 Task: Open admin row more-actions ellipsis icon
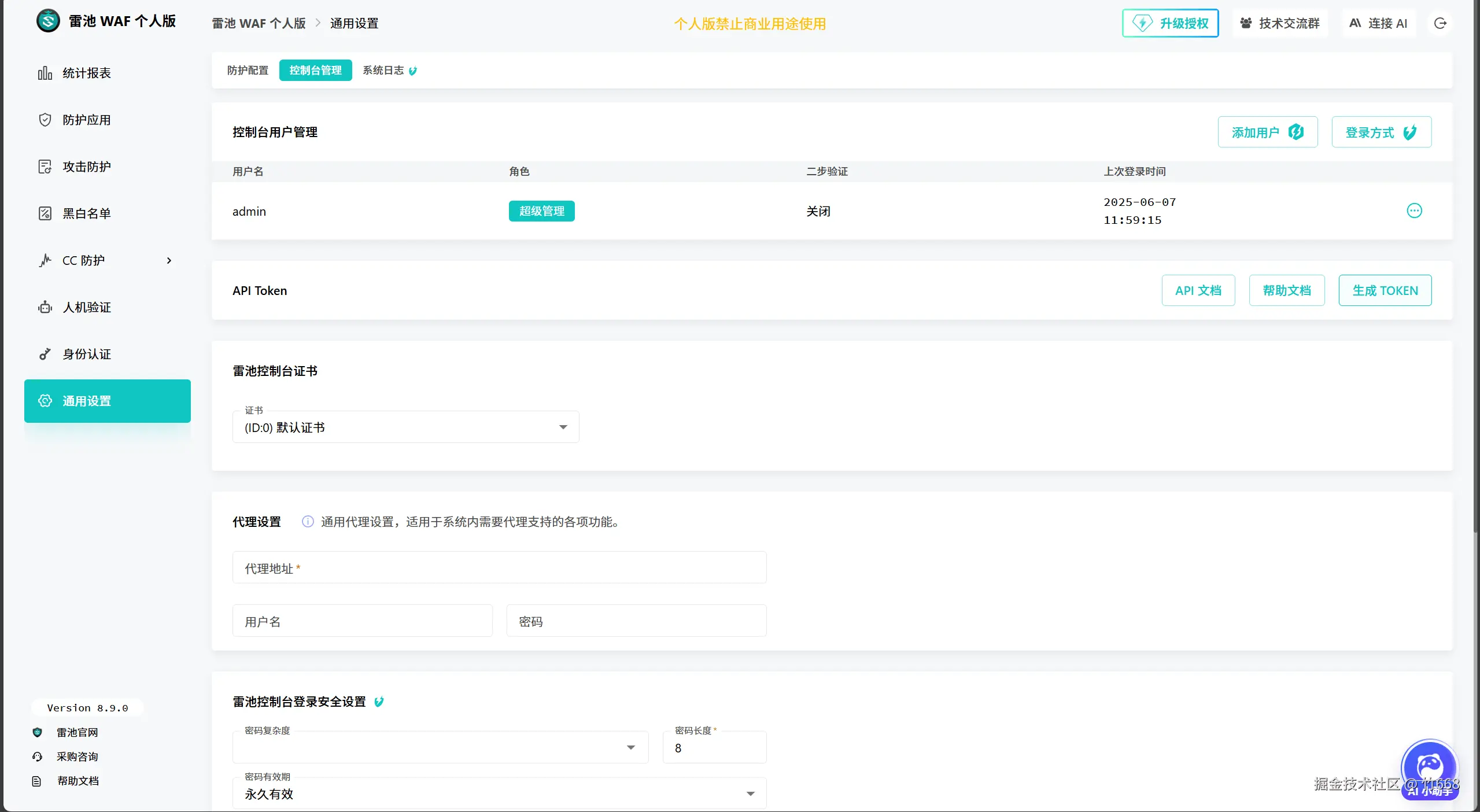1414,211
